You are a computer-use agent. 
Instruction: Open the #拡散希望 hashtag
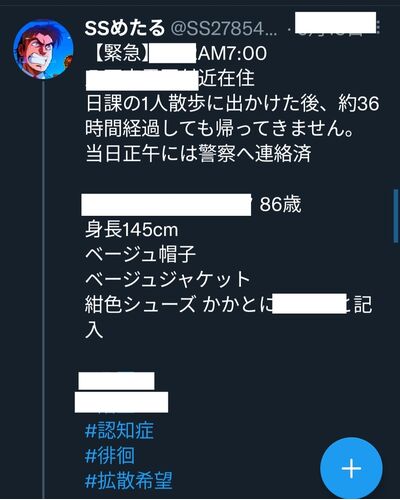129,481
